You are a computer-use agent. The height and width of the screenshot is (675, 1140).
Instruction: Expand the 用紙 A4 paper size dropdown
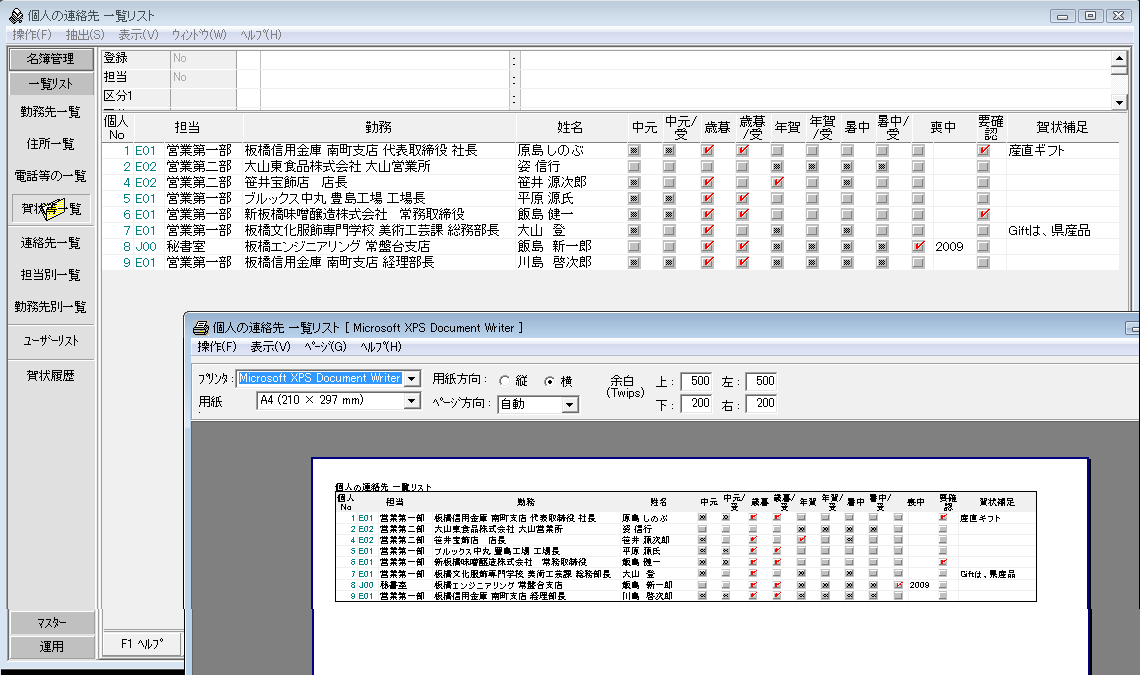pos(412,401)
